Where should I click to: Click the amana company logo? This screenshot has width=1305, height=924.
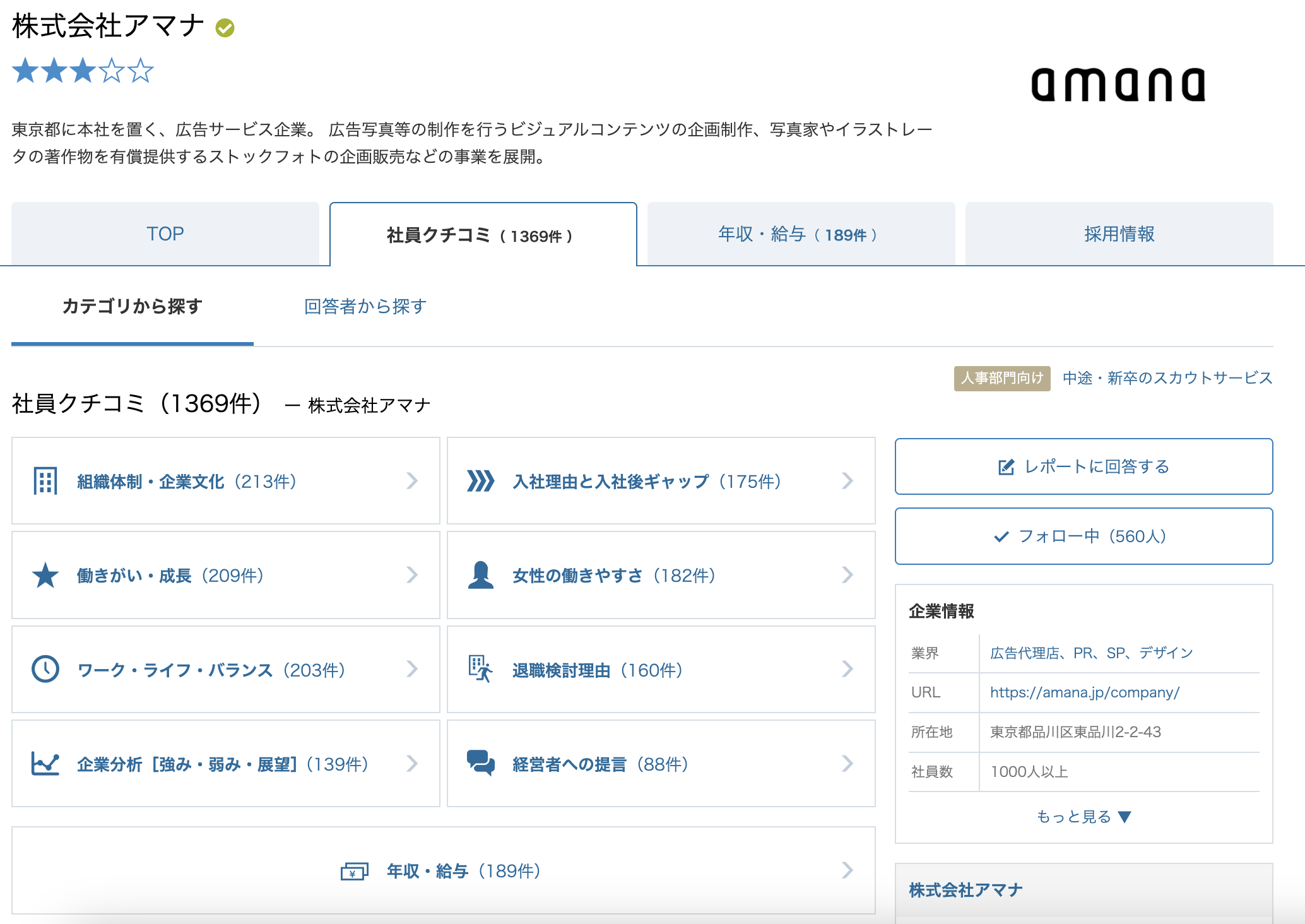[x=1118, y=85]
